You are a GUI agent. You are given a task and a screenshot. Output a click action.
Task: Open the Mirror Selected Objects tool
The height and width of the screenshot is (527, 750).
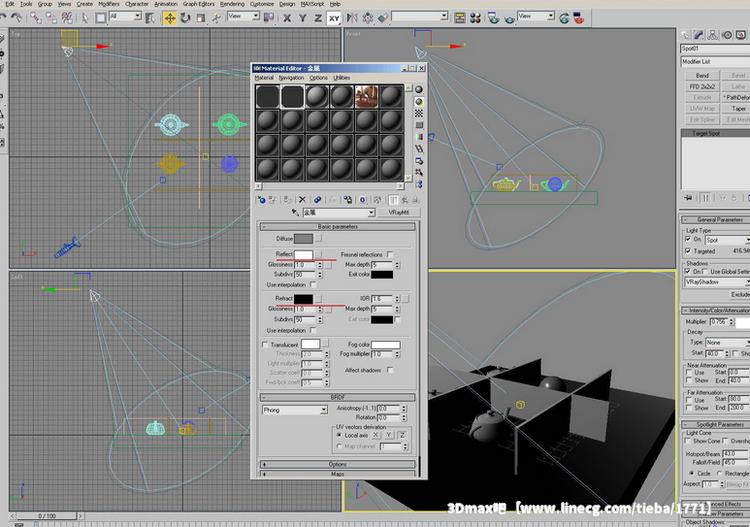pyautogui.click(x=352, y=18)
